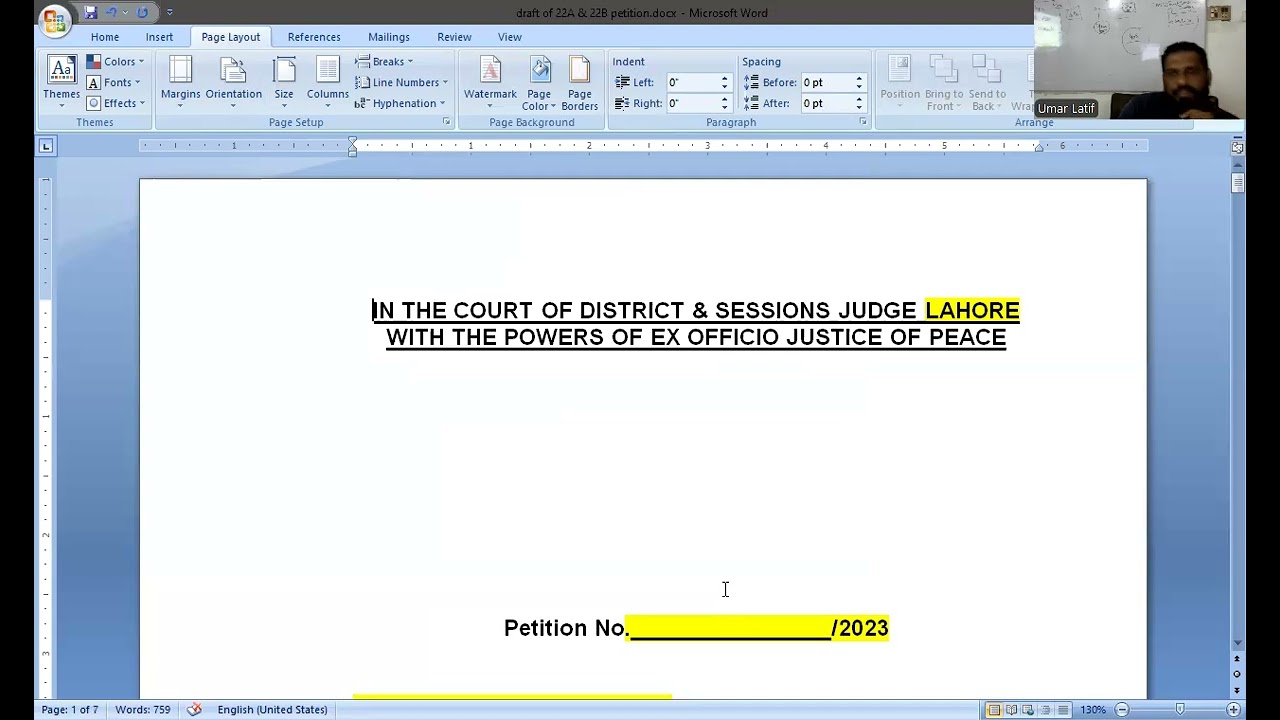Screen dimensions: 1280x720
Task: Switch to Full Screen Reading view
Action: [1011, 710]
